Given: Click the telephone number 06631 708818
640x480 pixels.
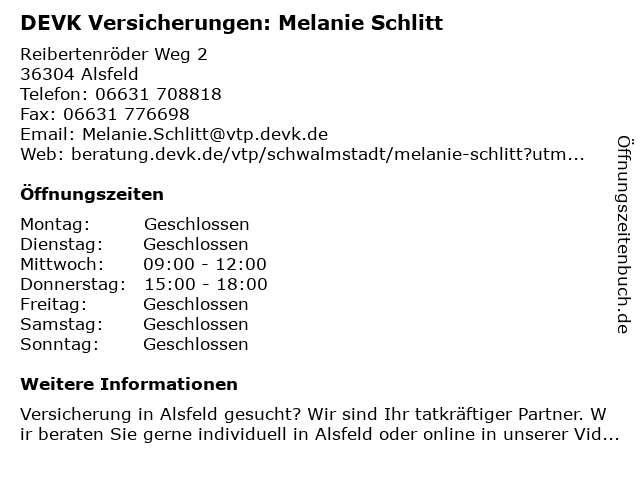Looking at the screenshot, I should pos(158,94).
